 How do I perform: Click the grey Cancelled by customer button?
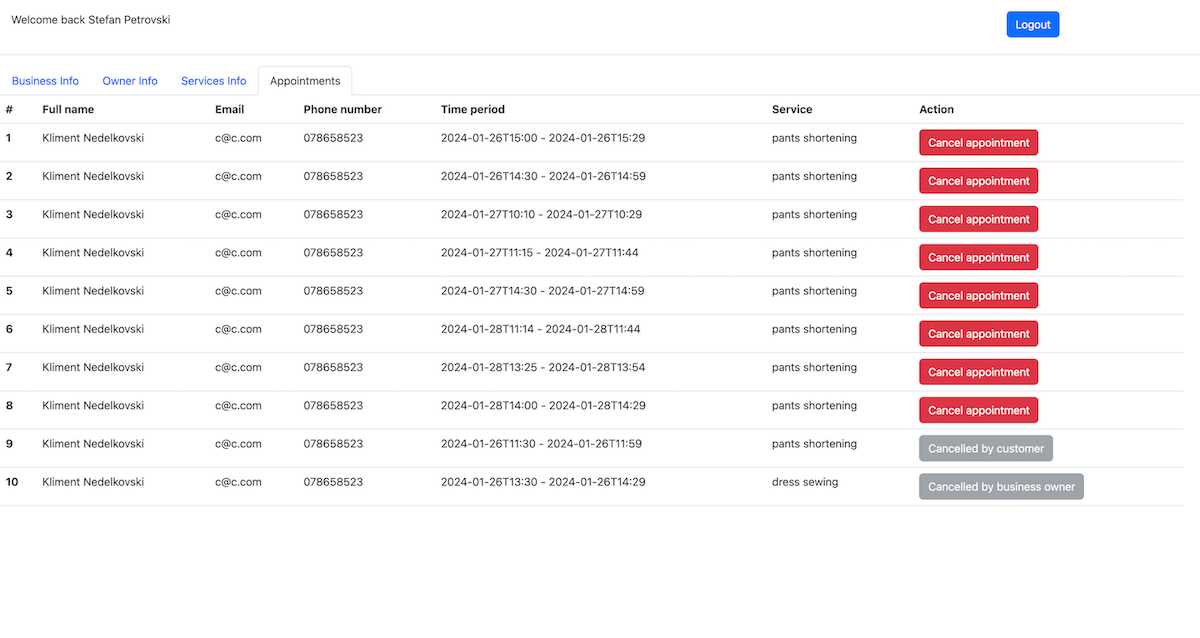click(985, 449)
